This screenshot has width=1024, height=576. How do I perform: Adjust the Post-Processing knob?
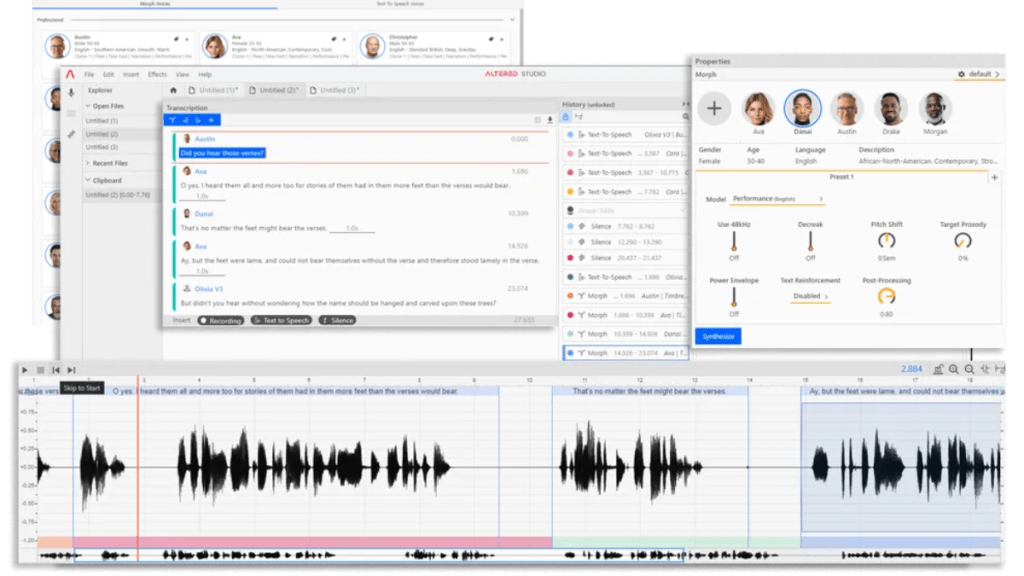(886, 296)
